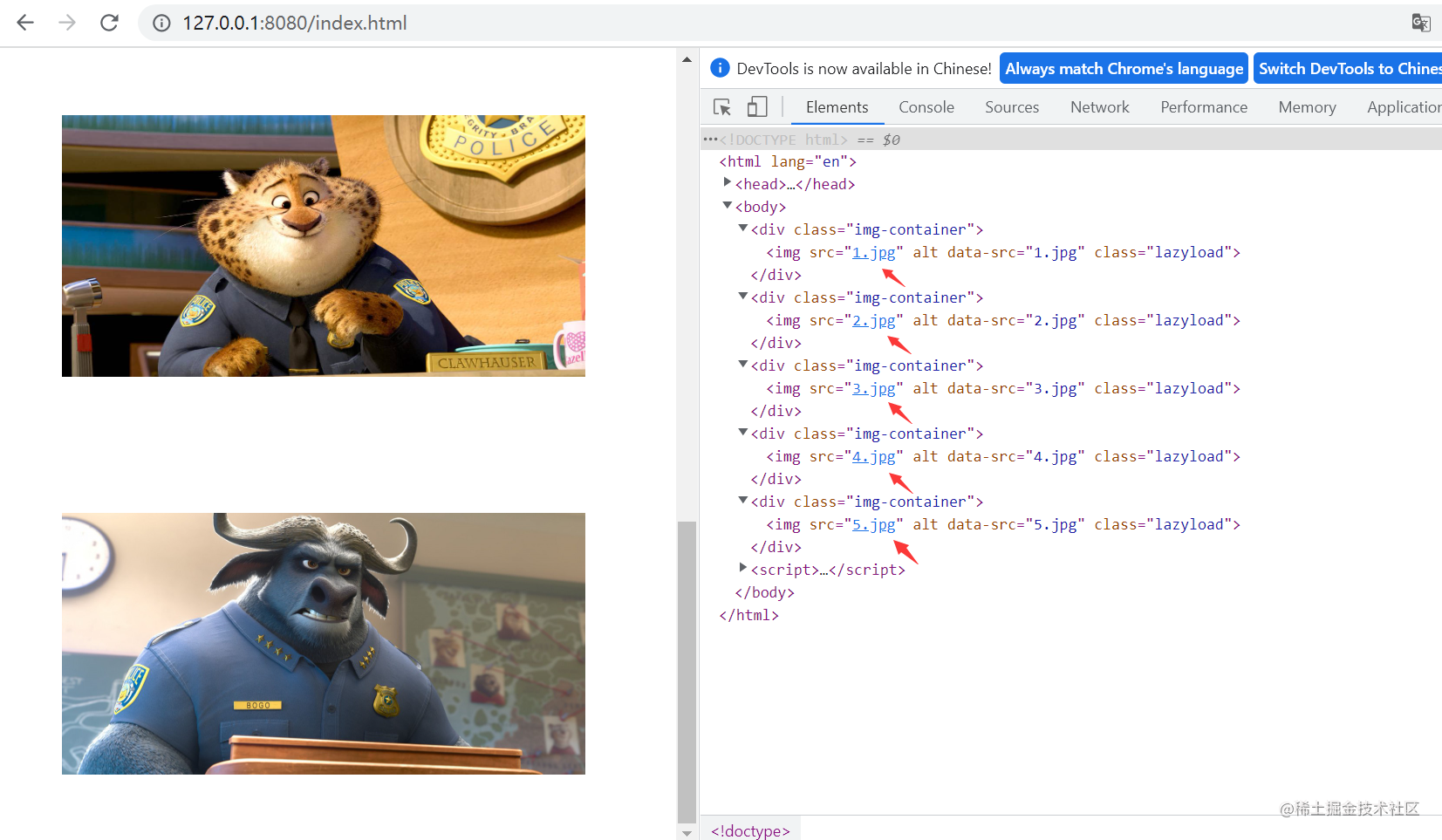Select the closing </html> tag
The height and width of the screenshot is (840, 1442).
pos(749,615)
